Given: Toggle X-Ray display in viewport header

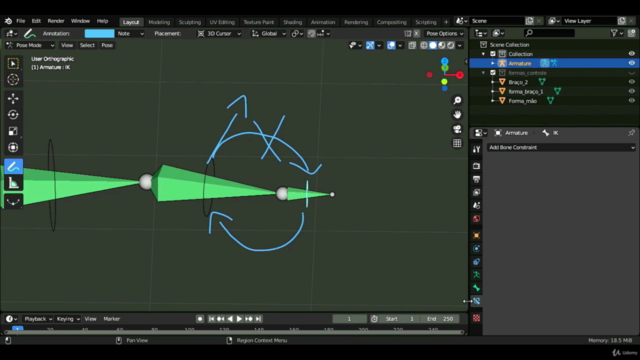Looking at the screenshot, I should (412, 45).
